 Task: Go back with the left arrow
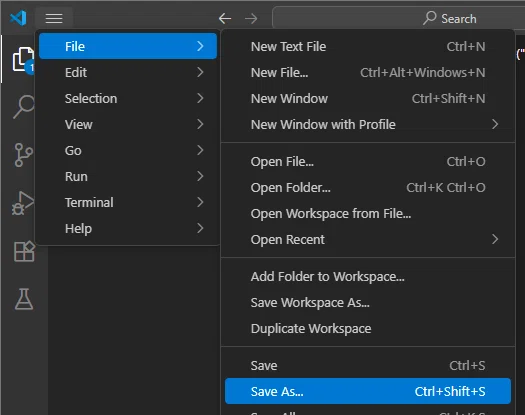(225, 18)
